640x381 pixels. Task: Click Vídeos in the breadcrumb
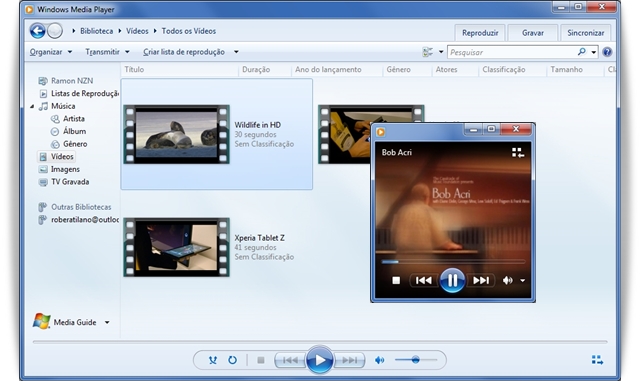137,31
